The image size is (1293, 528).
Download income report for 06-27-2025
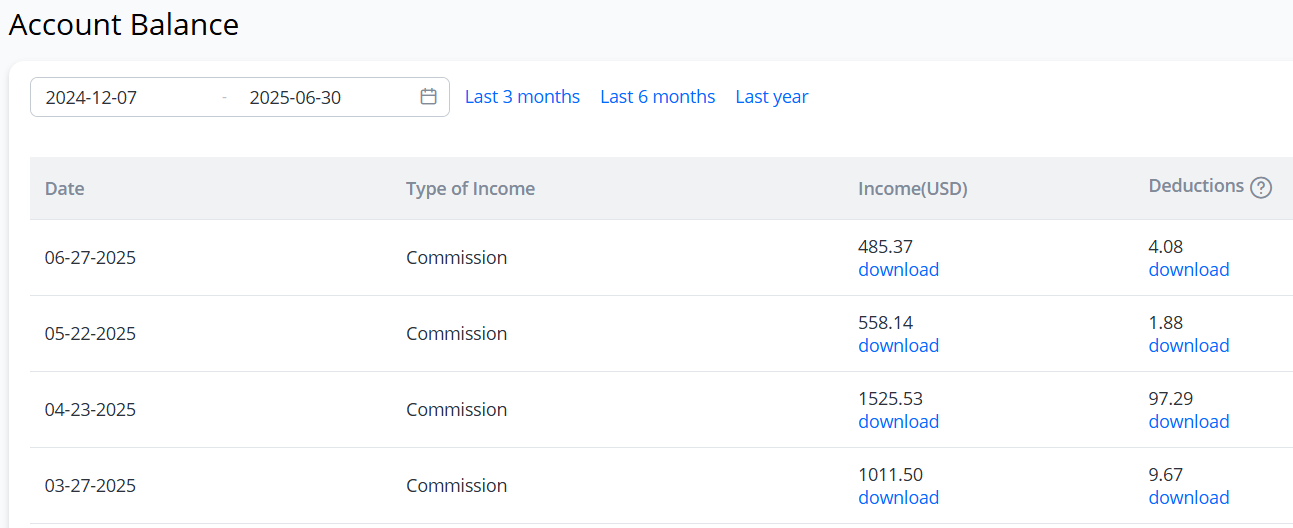pyautogui.click(x=898, y=270)
